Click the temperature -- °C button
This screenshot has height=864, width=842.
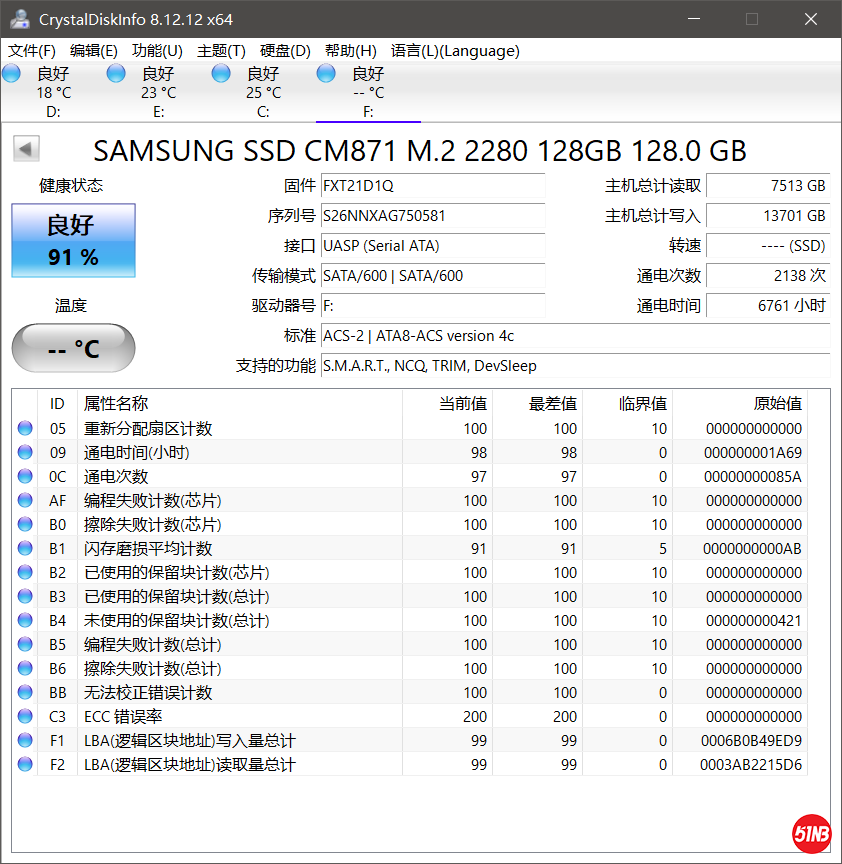[x=73, y=348]
